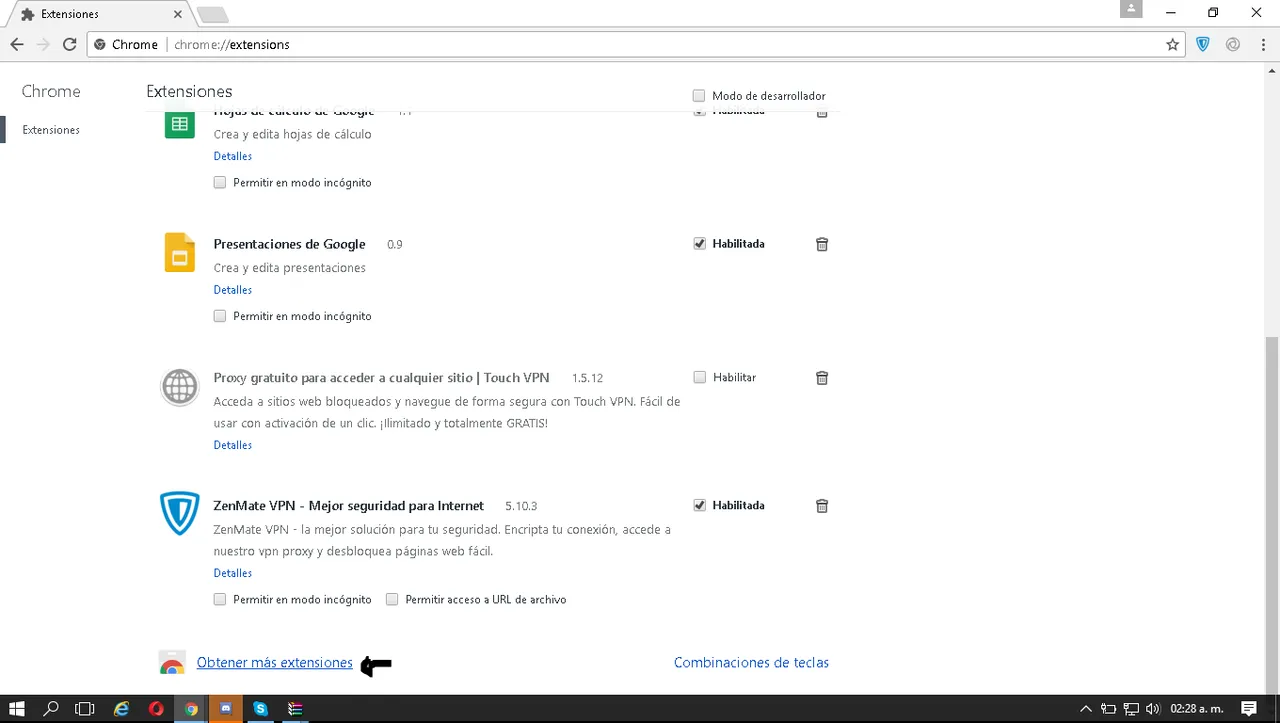Viewport: 1280px width, 723px height.
Task: Click the Chrome heading in left sidebar
Action: pos(51,91)
